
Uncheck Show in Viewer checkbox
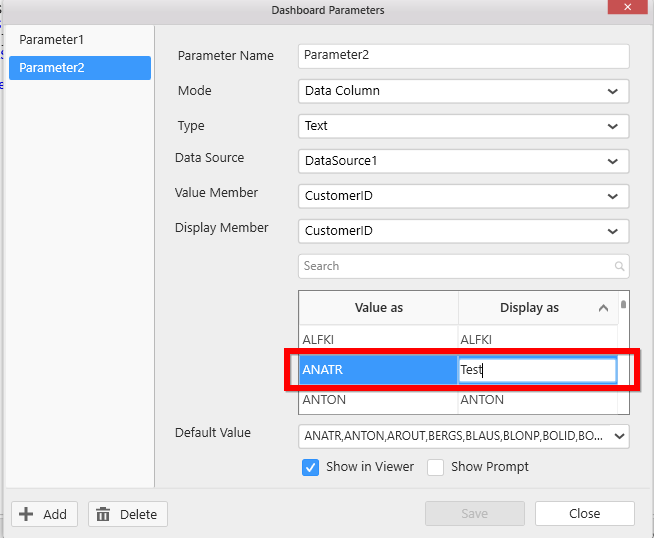tap(310, 467)
